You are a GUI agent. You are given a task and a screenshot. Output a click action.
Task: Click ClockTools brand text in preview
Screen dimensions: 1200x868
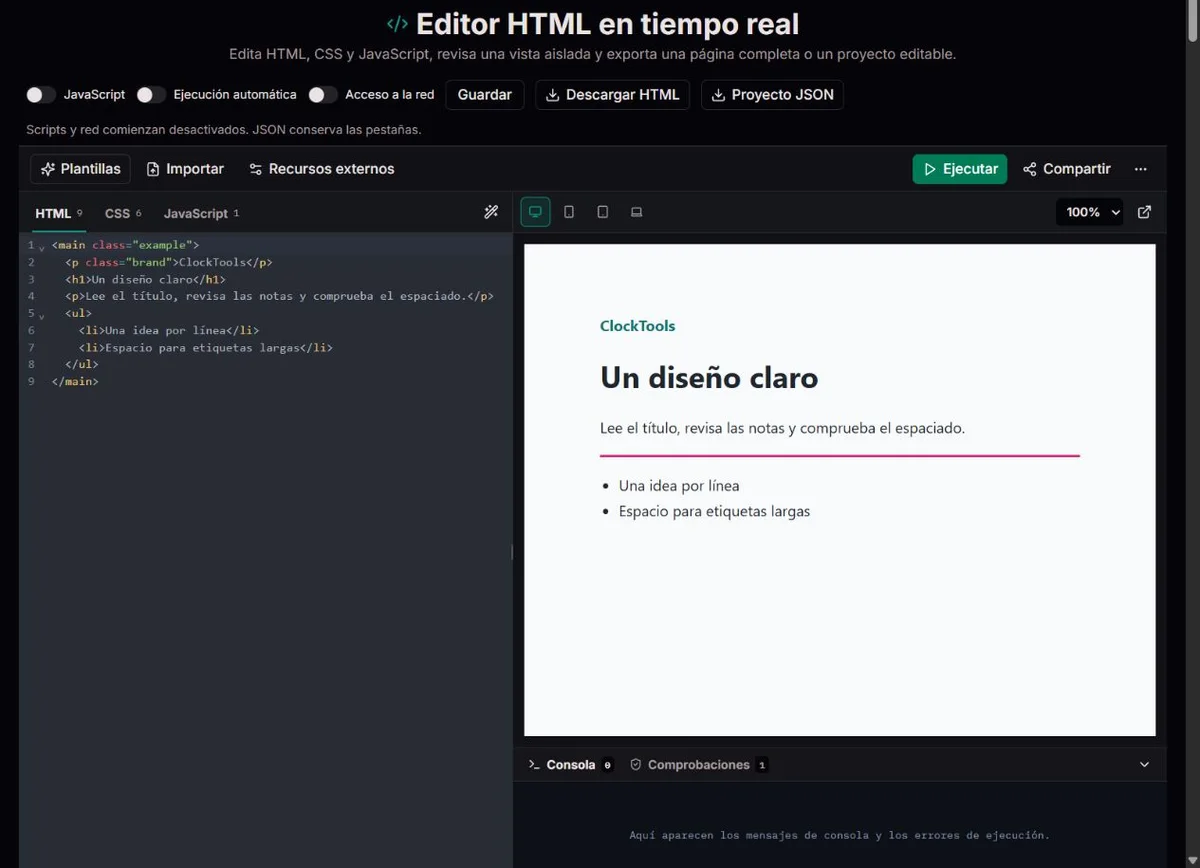coord(637,326)
